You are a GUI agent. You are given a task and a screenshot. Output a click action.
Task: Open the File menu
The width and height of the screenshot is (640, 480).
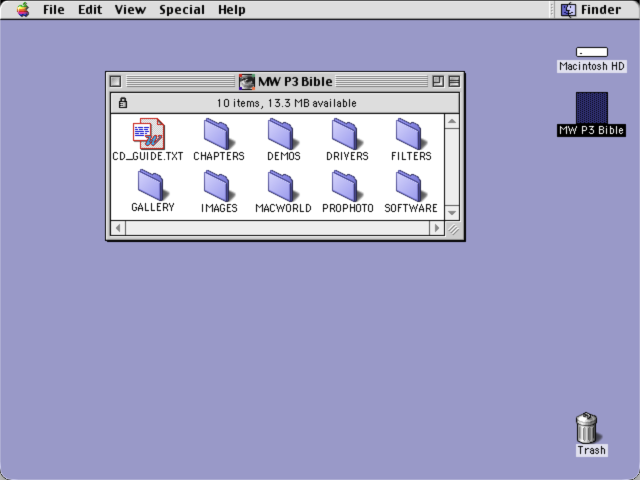click(54, 9)
